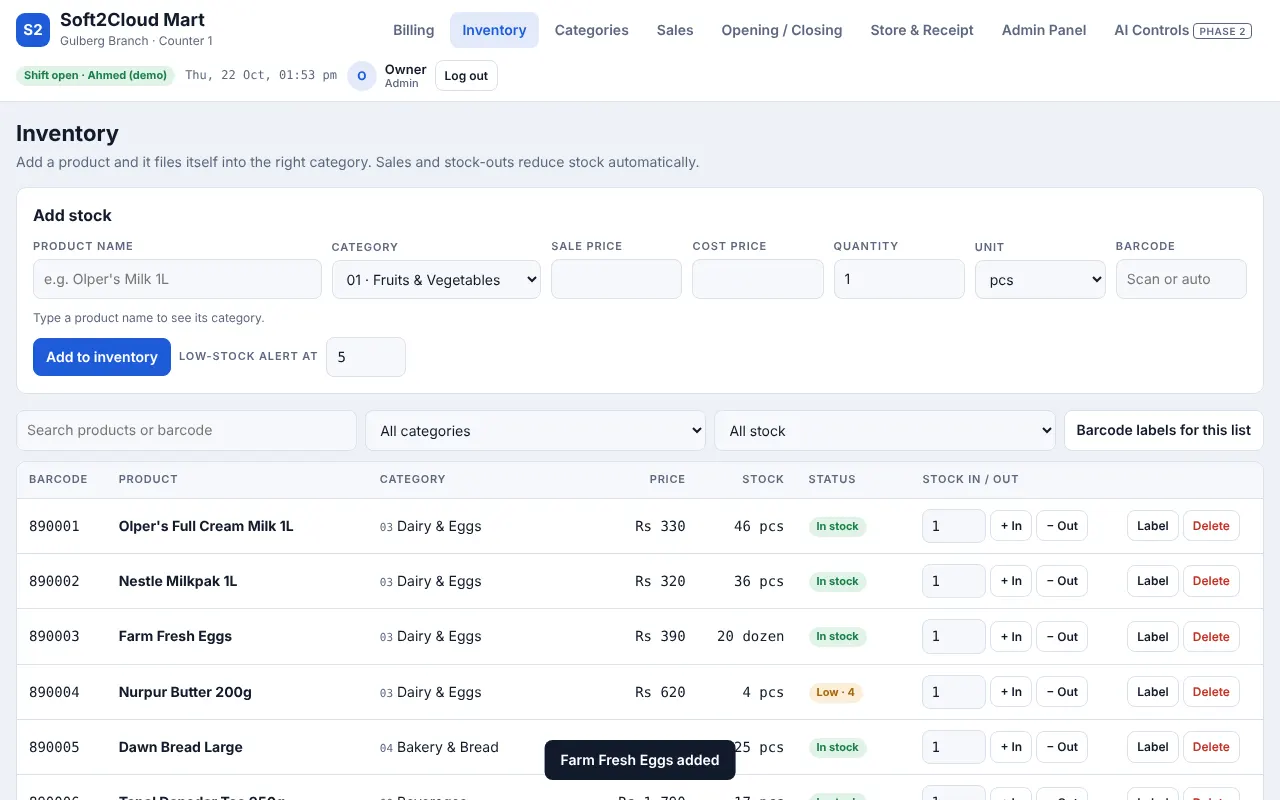
Task: Click the Shift open Ahmed badge
Action: tap(95, 75)
